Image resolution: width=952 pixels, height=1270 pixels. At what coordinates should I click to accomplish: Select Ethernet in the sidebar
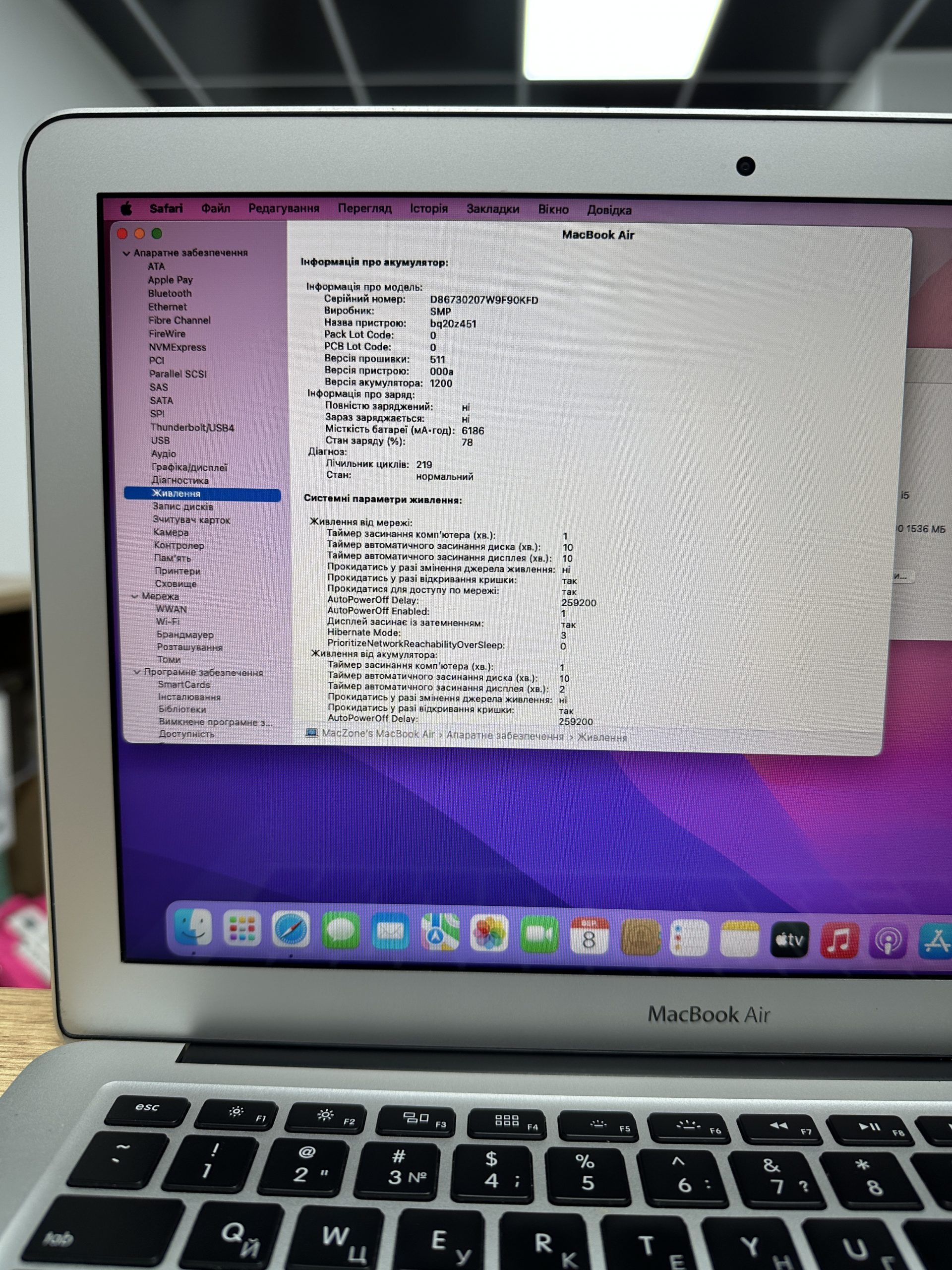tap(168, 307)
